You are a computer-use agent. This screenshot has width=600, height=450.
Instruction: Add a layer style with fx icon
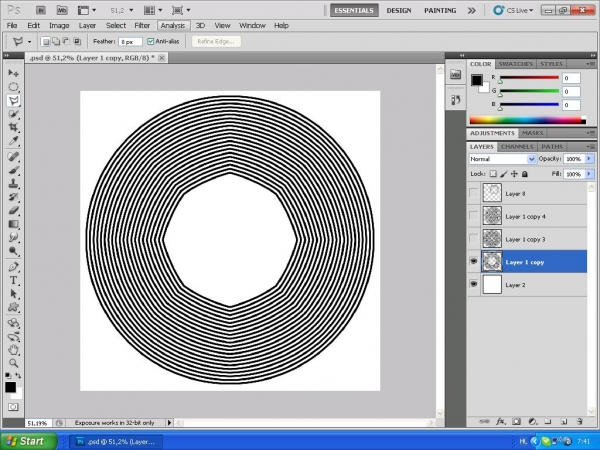[500, 421]
